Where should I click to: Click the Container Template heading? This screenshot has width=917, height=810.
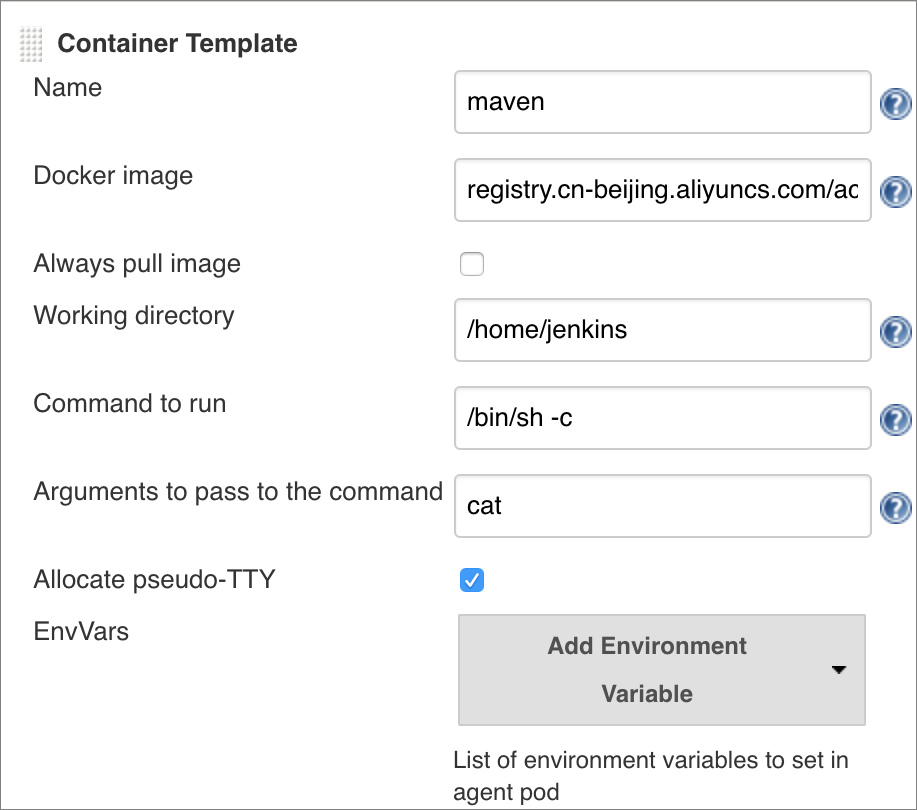[x=177, y=44]
